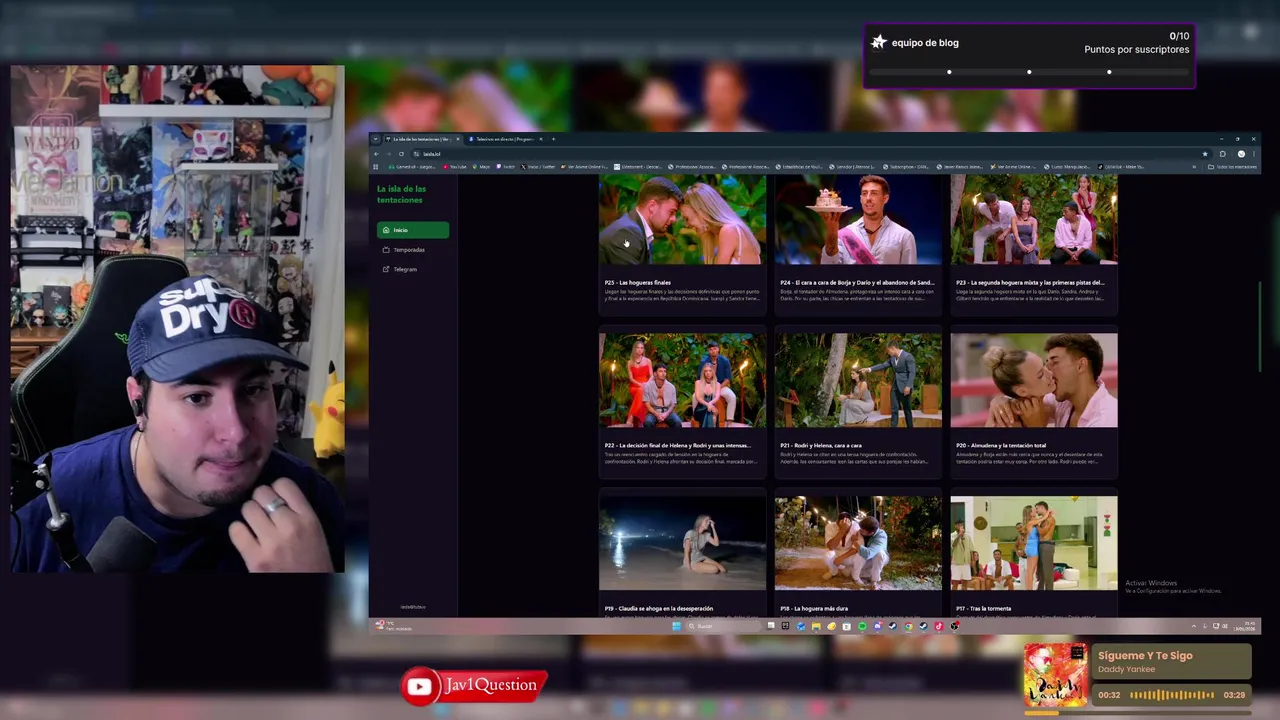Open the tab search dropdown arrow
1280x720 pixels.
click(375, 139)
